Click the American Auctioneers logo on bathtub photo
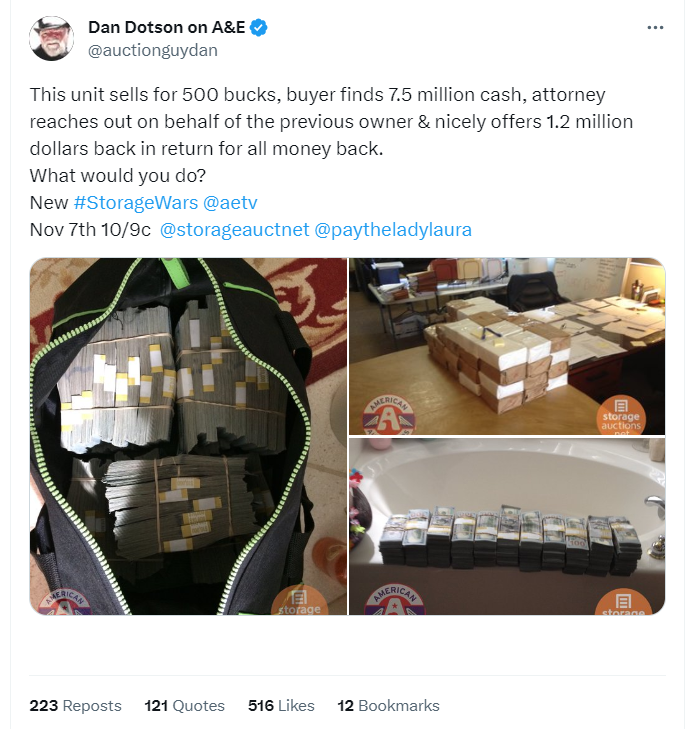The image size is (690, 732). click(395, 600)
